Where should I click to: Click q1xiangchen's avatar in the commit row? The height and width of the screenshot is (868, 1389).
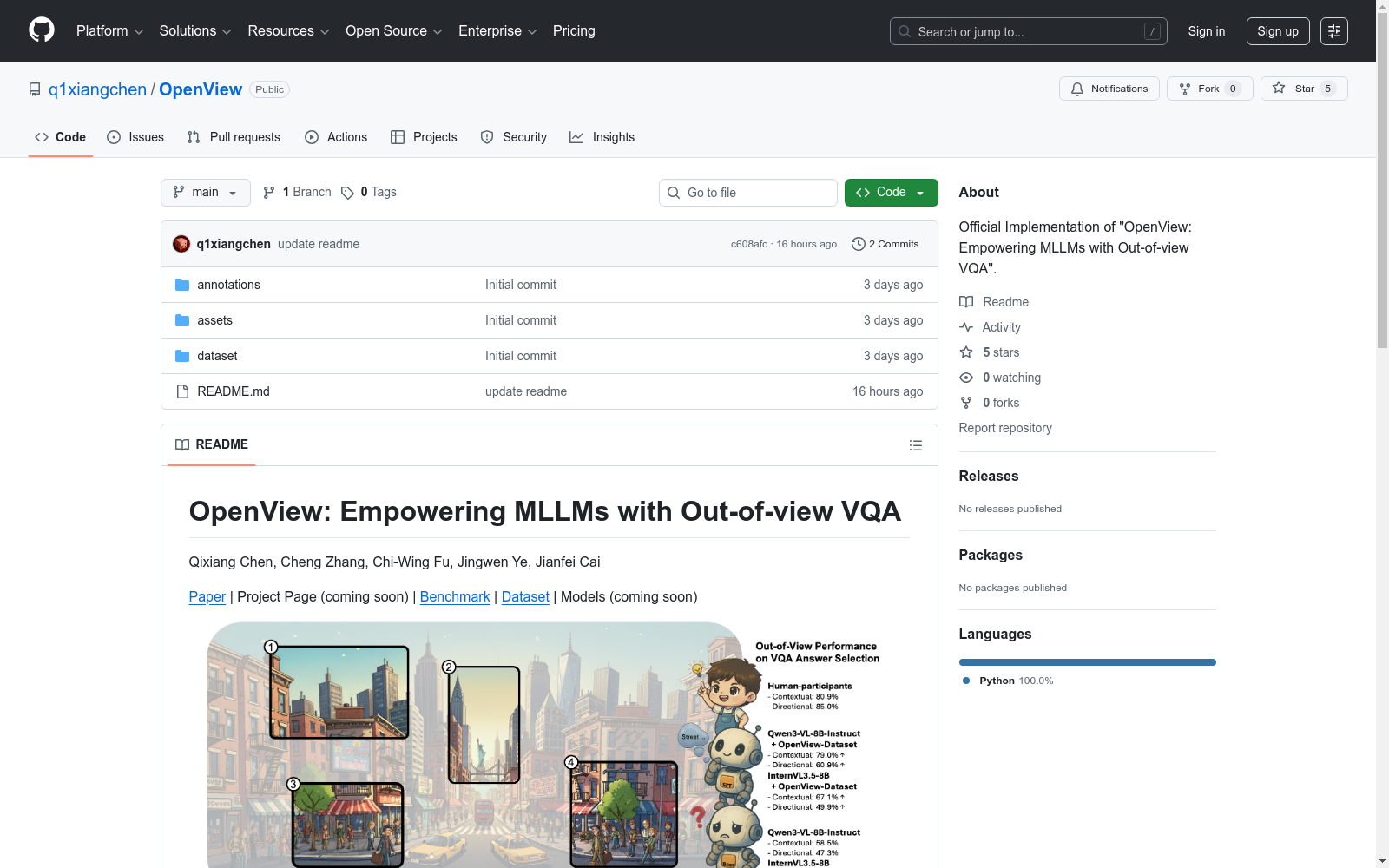(181, 244)
